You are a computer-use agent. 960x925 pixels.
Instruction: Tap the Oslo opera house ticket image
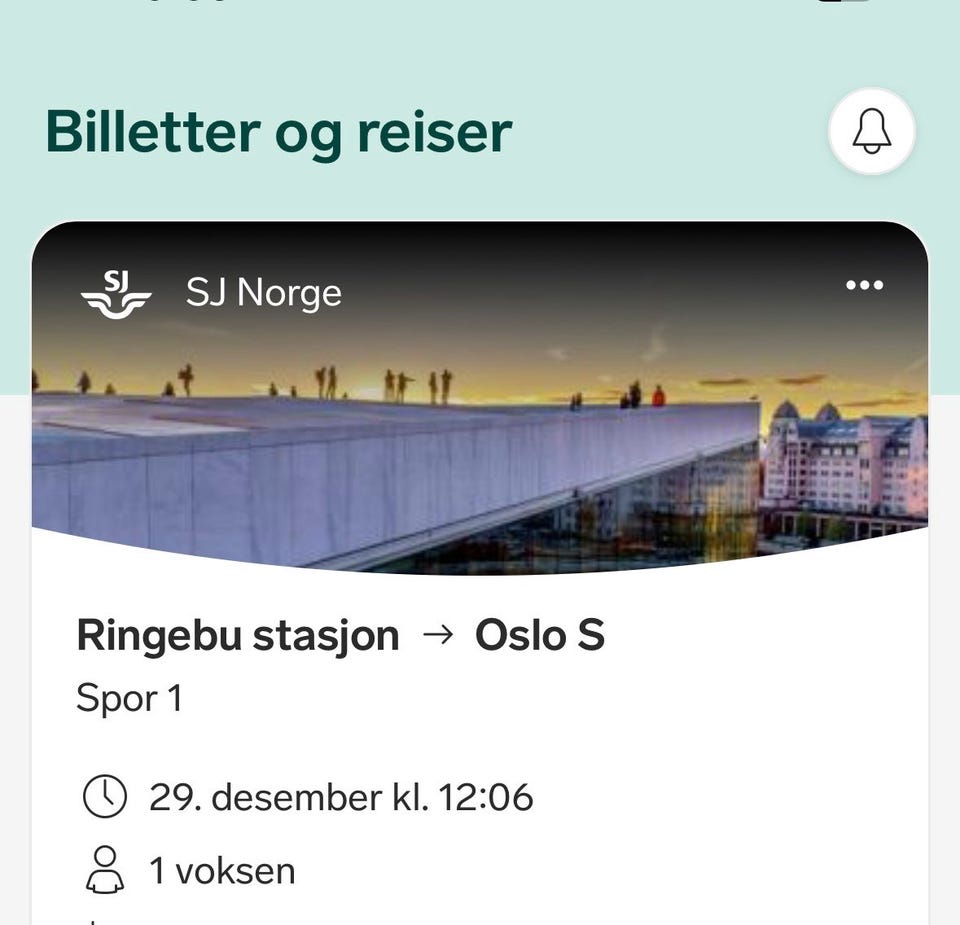[480, 450]
